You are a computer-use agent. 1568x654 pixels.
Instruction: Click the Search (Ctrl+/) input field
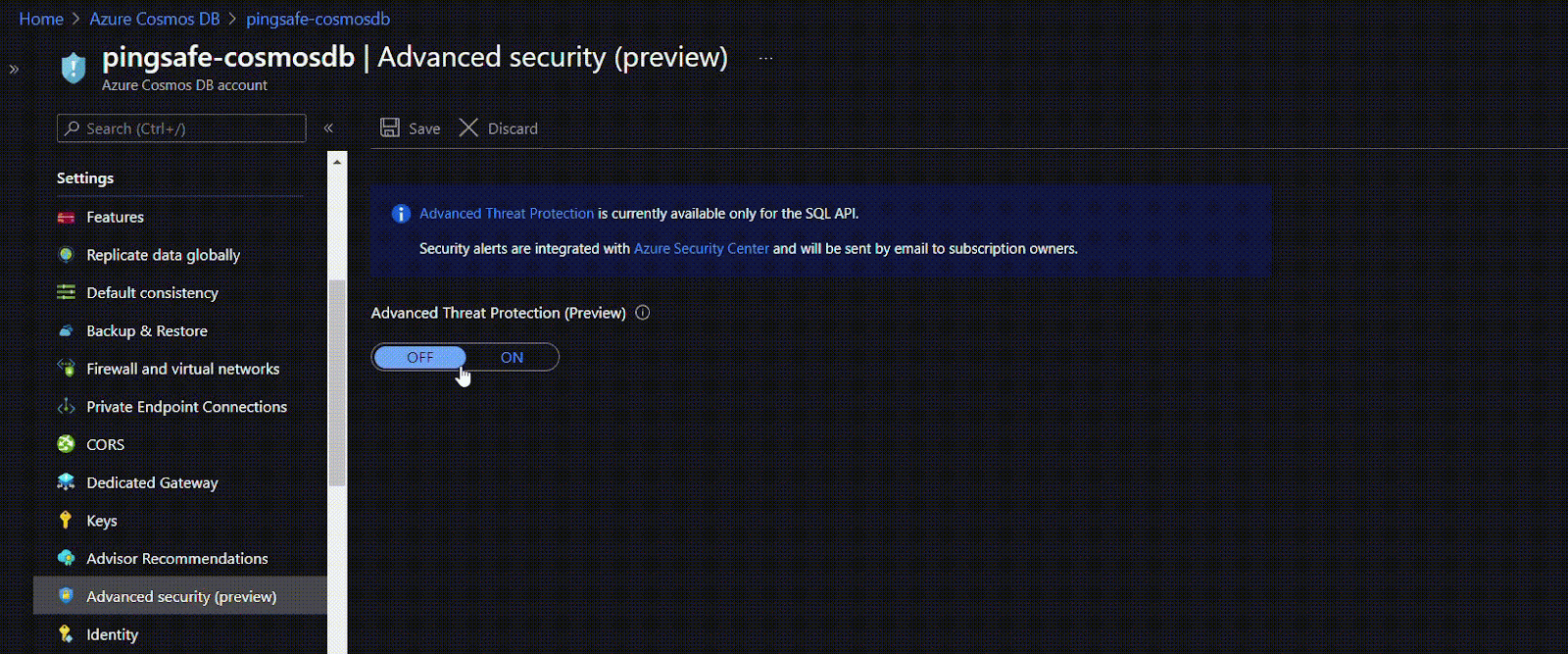pyautogui.click(x=181, y=128)
